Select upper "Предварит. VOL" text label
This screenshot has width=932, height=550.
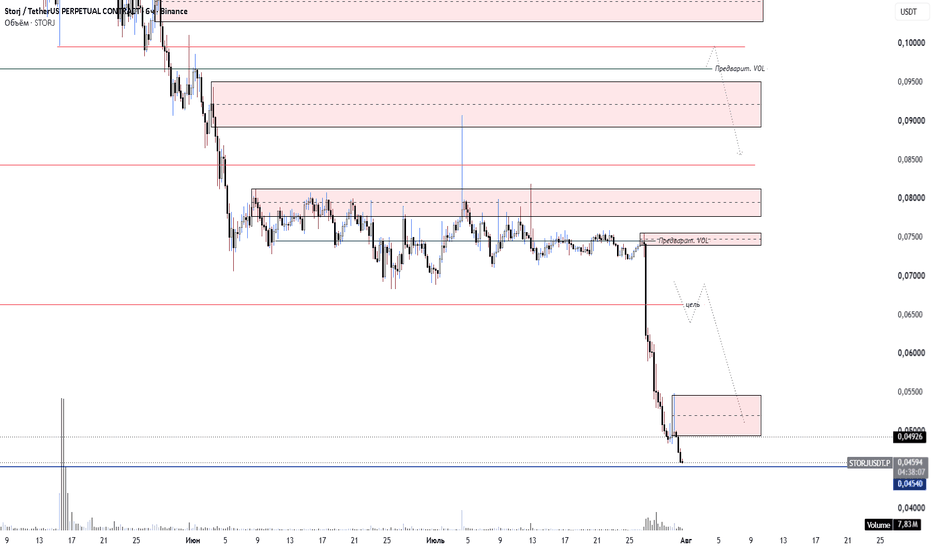tap(739, 68)
